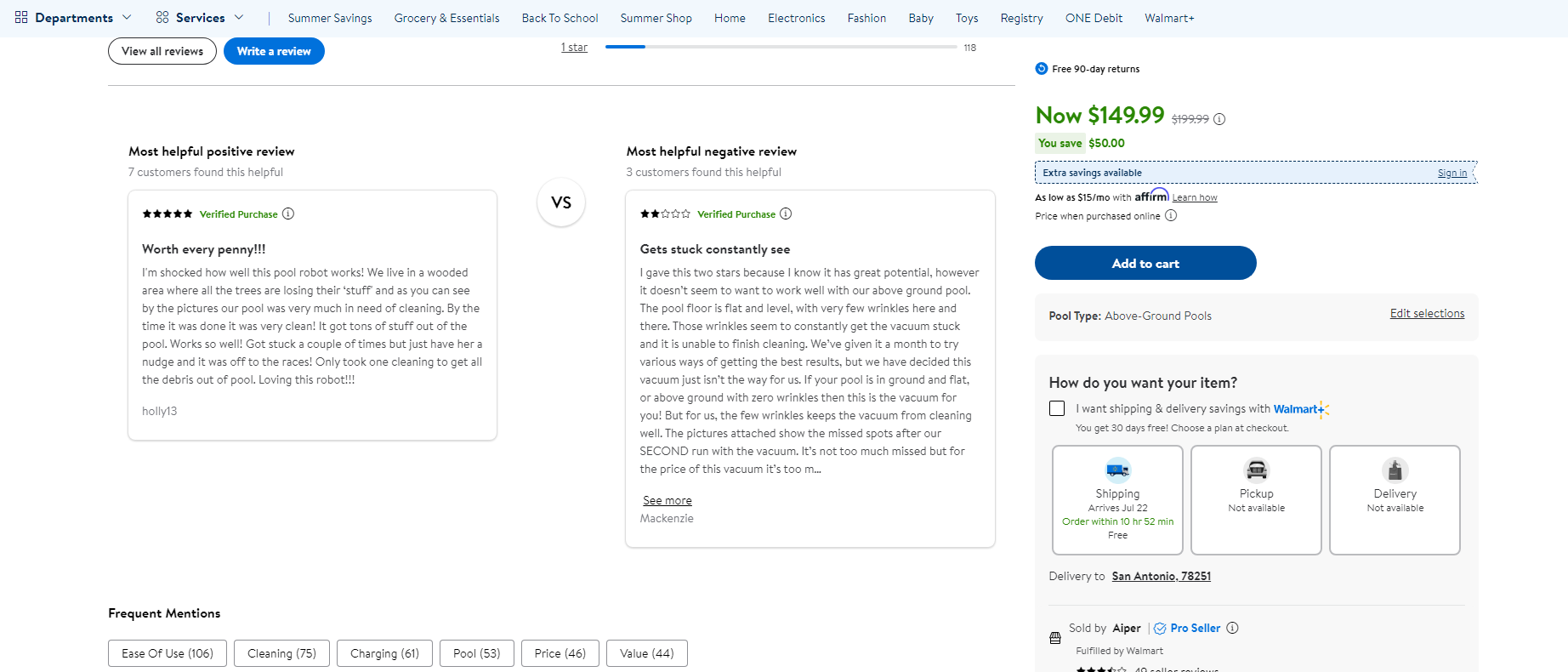
Task: Click the View all reviews button
Action: coord(162,51)
